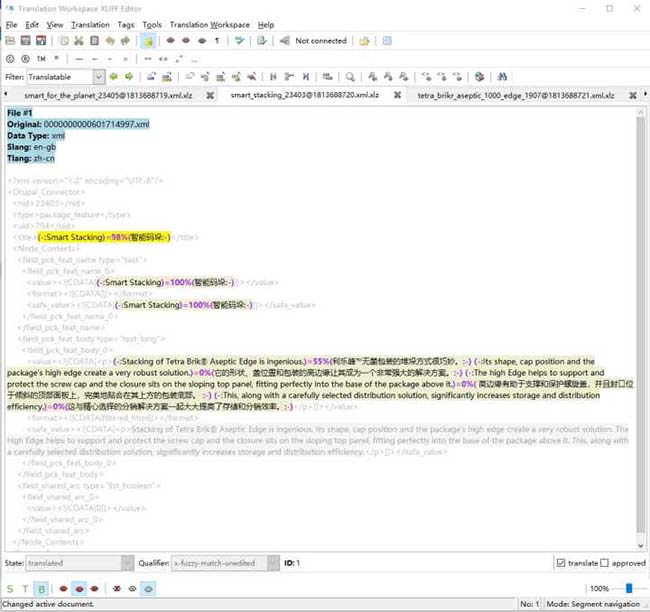The height and width of the screenshot is (612, 650).
Task: Click the Not connected status button
Action: point(319,41)
